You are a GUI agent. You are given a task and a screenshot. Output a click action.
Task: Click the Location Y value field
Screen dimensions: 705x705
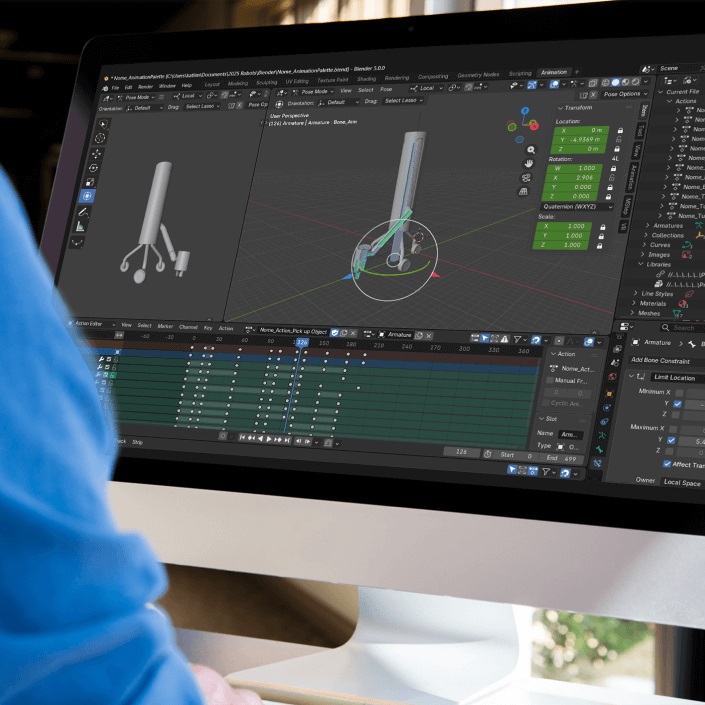click(x=584, y=140)
